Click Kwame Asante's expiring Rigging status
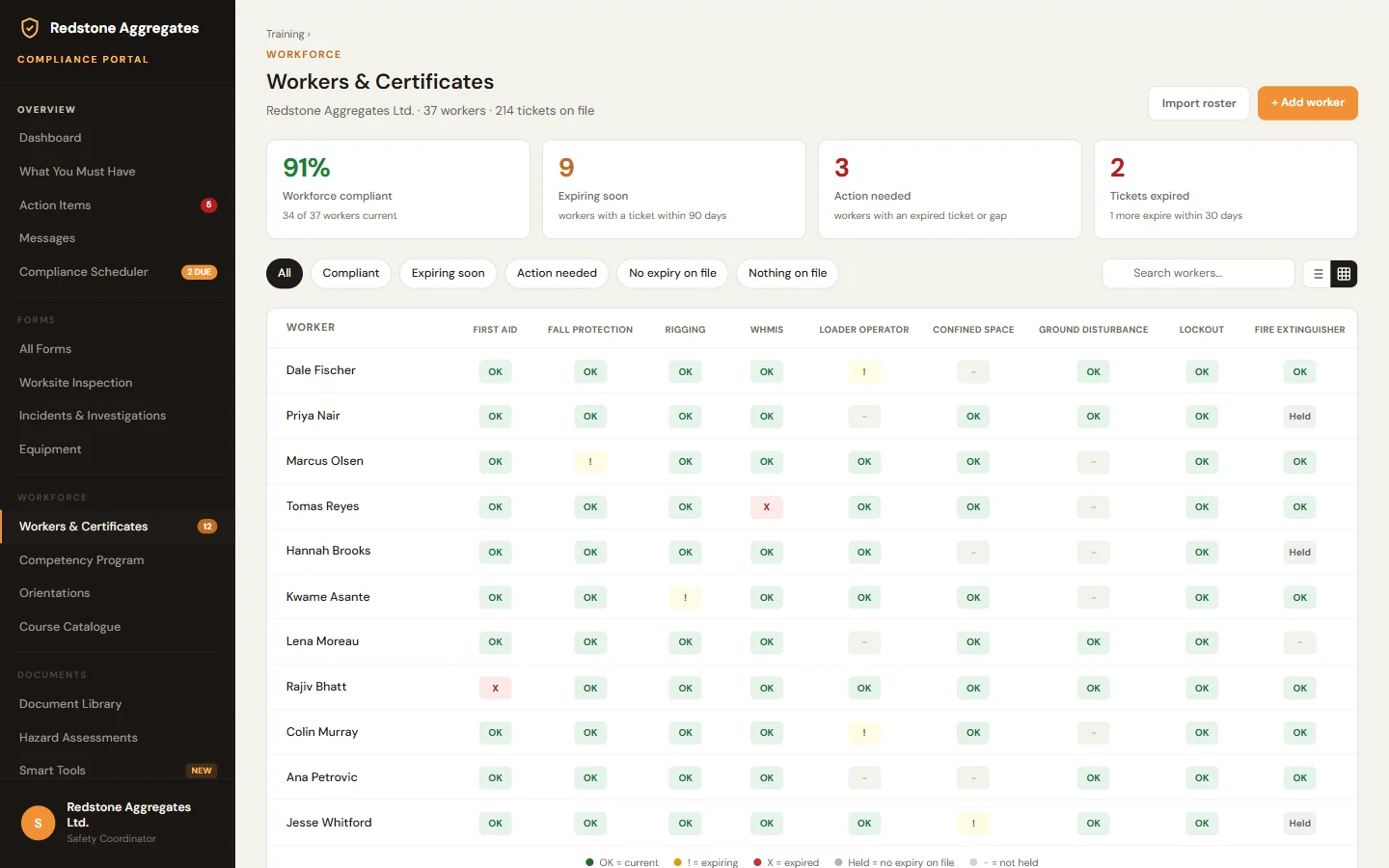Screen dimensions: 1389x868 [x=685, y=598]
